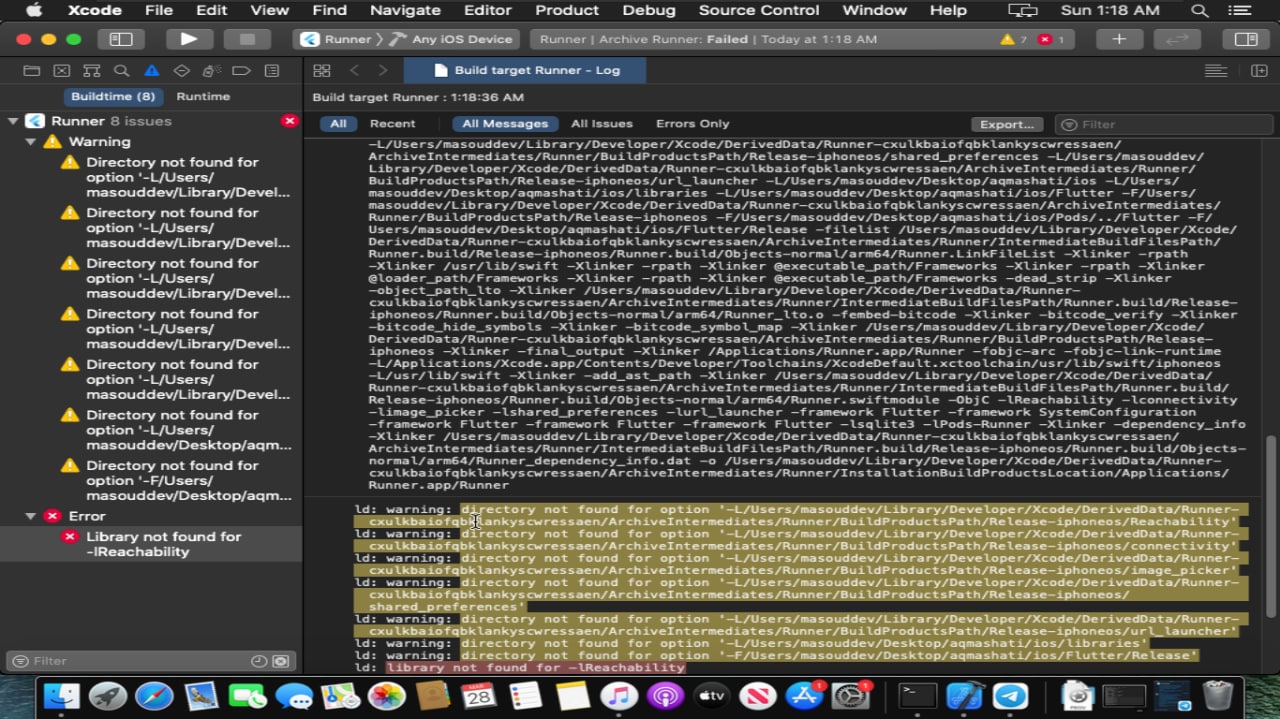Open the Editor menu

coord(487,10)
